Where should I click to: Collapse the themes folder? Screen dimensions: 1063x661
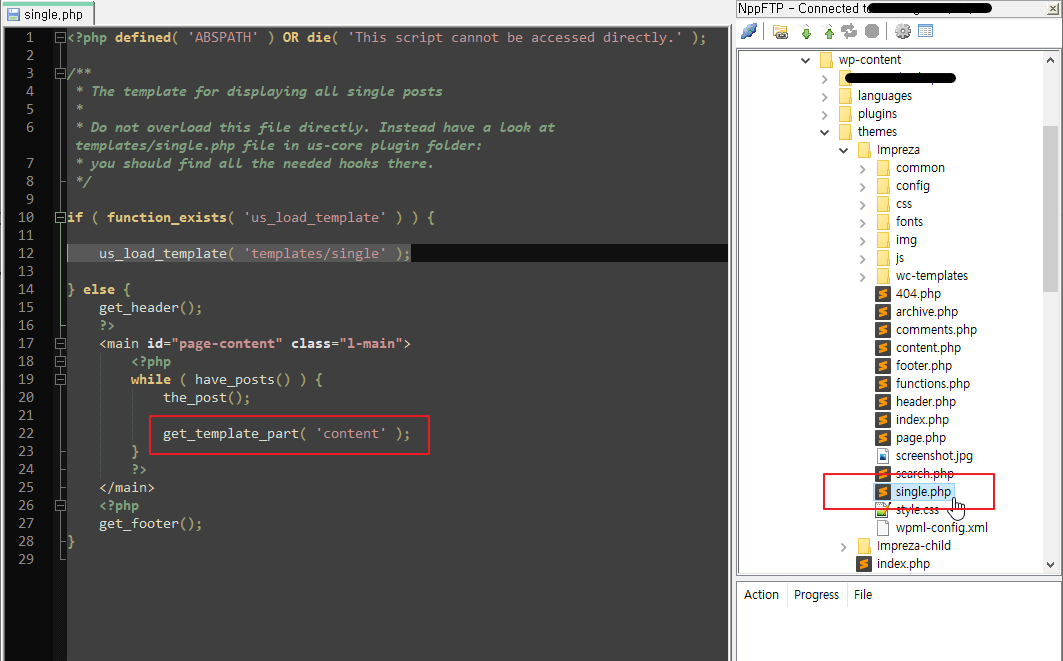[824, 132]
